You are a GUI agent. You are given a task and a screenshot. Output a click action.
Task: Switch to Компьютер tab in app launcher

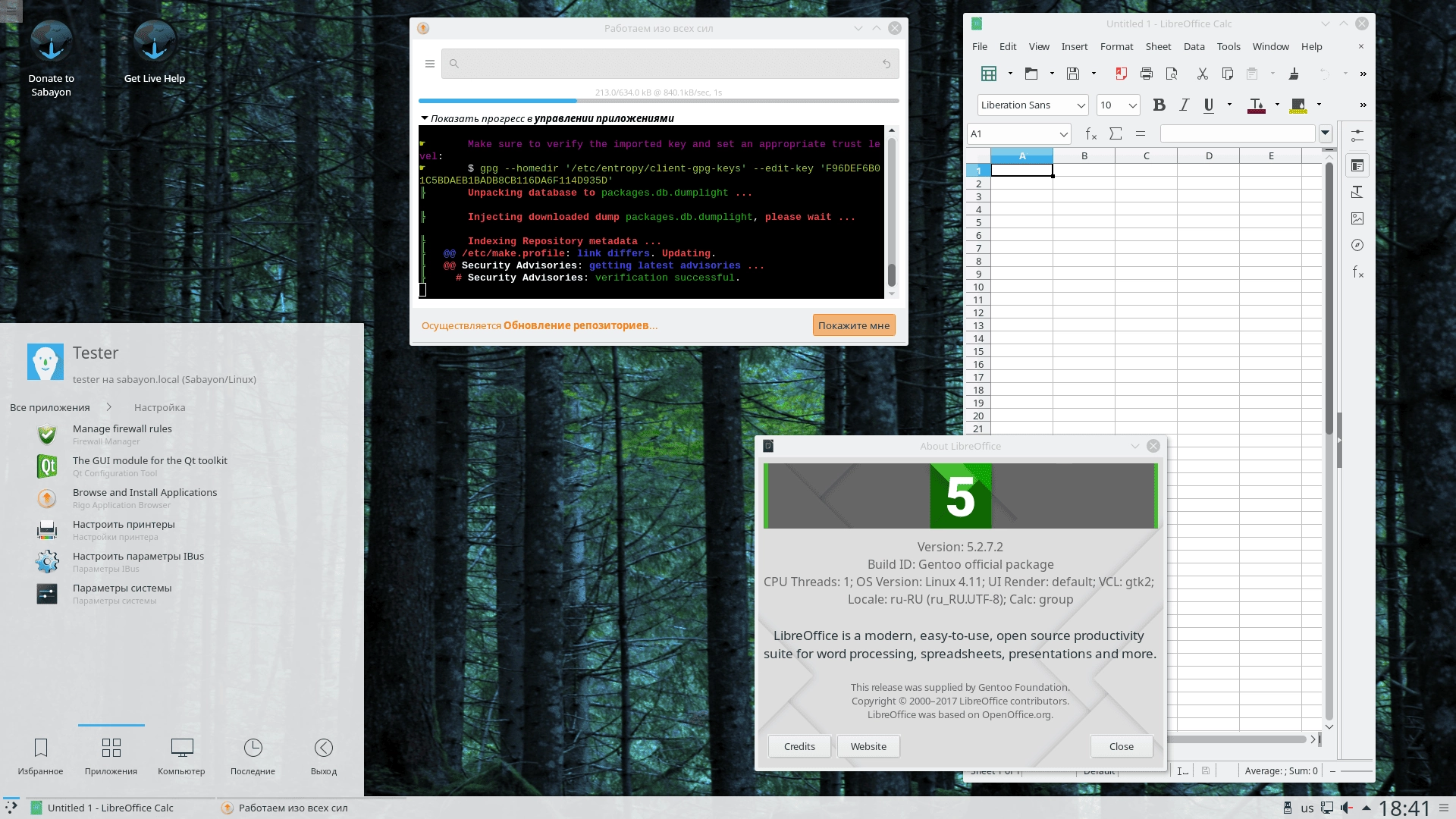181,757
